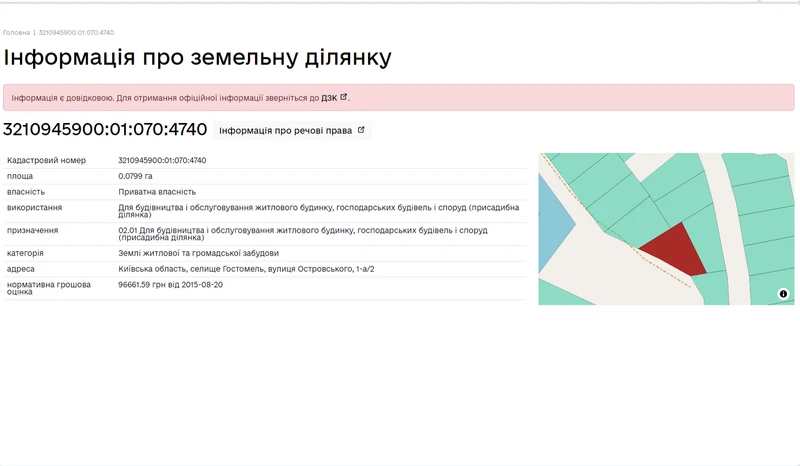Click the area value 0.0799 га
Viewport: 800px width, 466px height.
pyautogui.click(x=135, y=176)
